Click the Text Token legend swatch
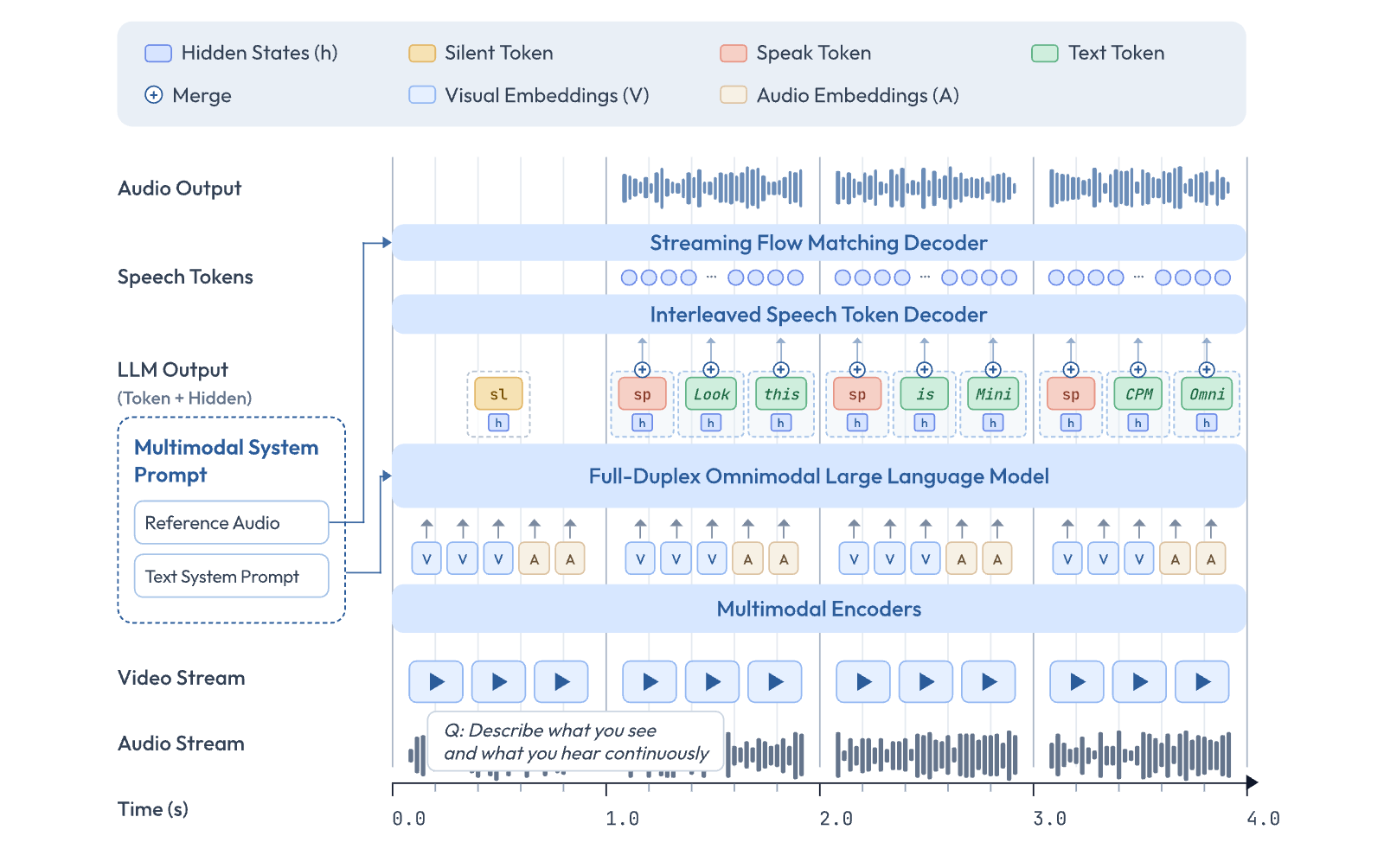 tap(1045, 54)
